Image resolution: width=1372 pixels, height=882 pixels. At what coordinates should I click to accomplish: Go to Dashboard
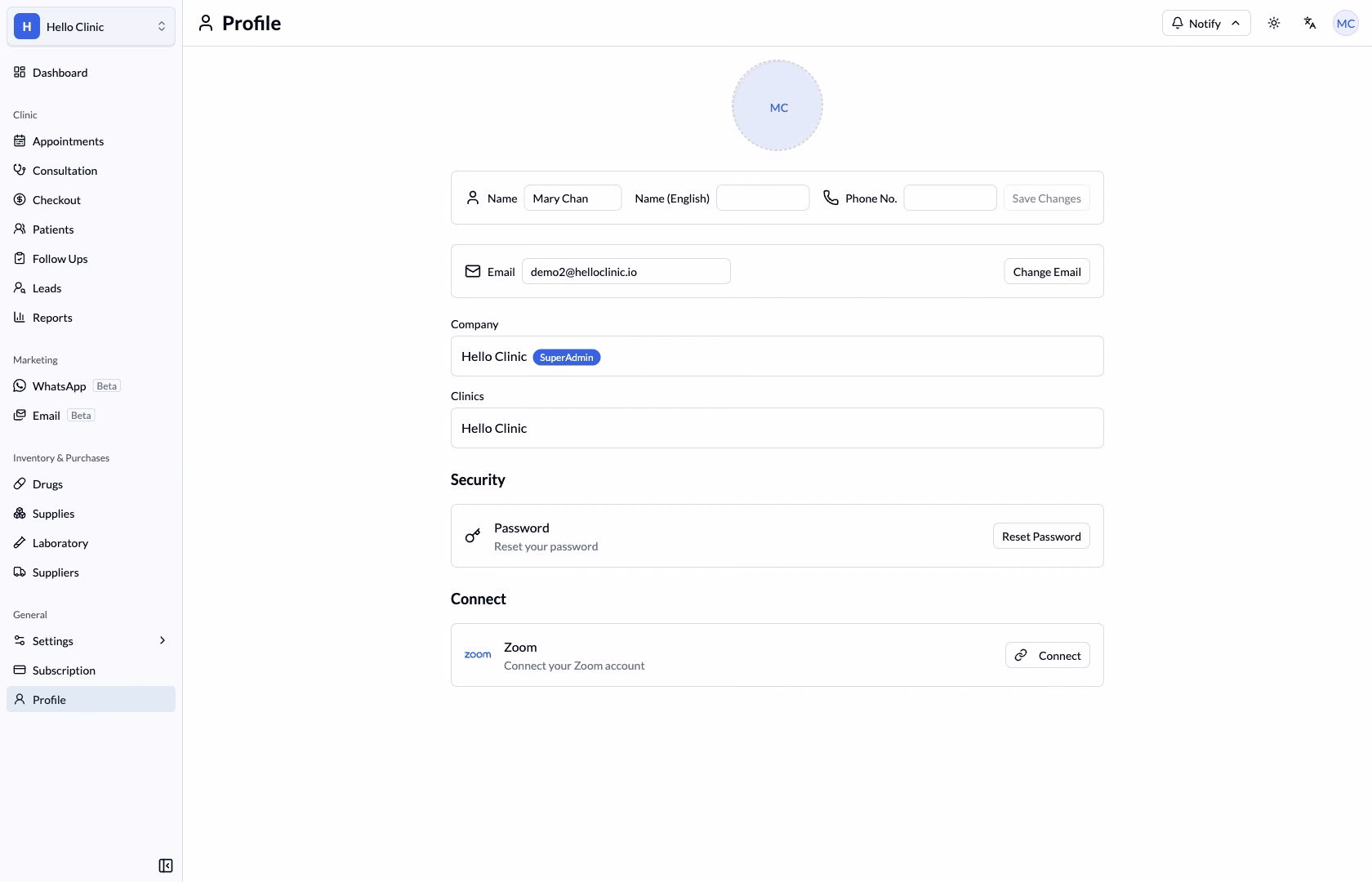click(91, 72)
